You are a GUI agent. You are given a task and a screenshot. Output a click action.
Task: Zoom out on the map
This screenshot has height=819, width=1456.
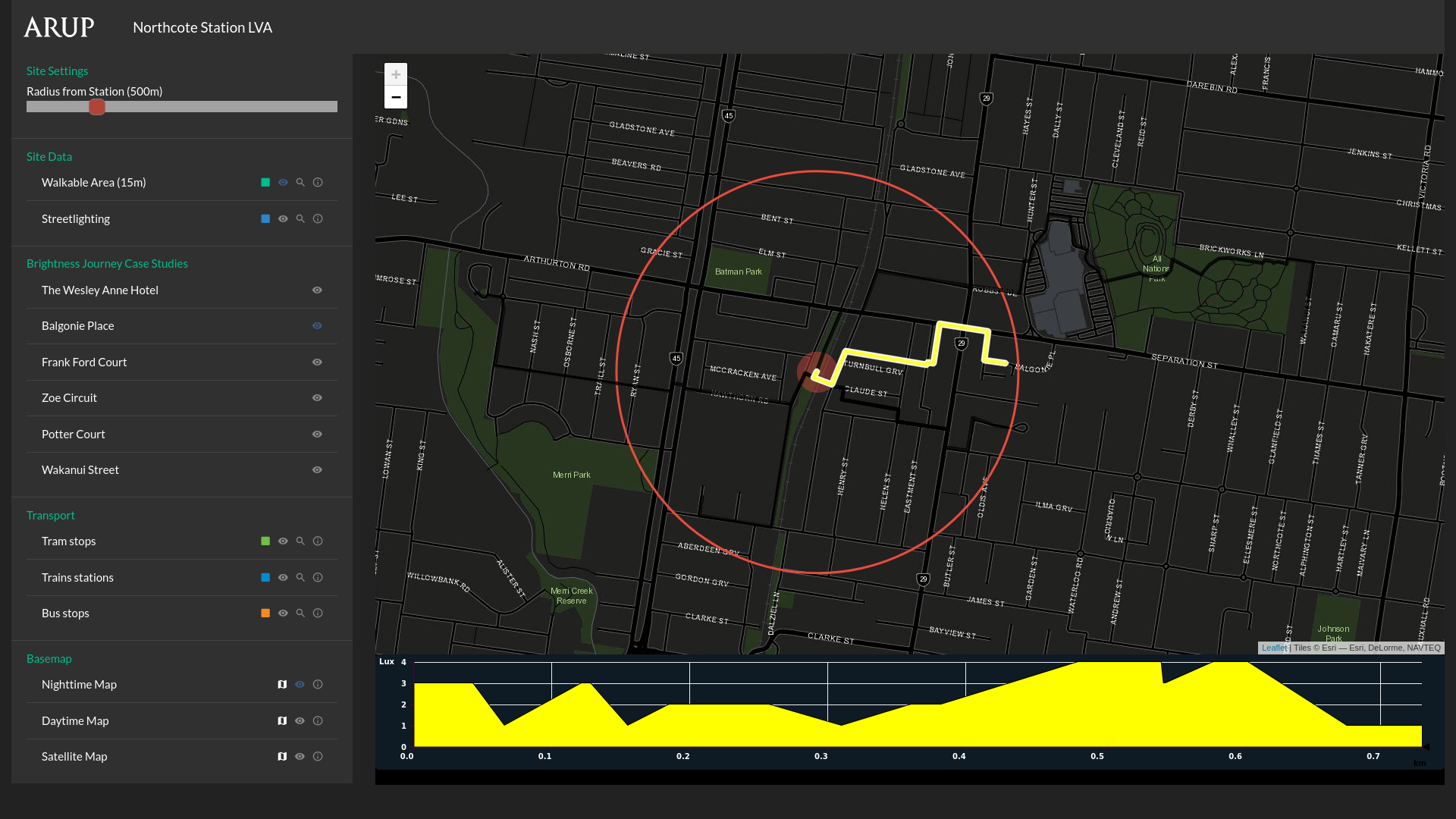pos(396,97)
